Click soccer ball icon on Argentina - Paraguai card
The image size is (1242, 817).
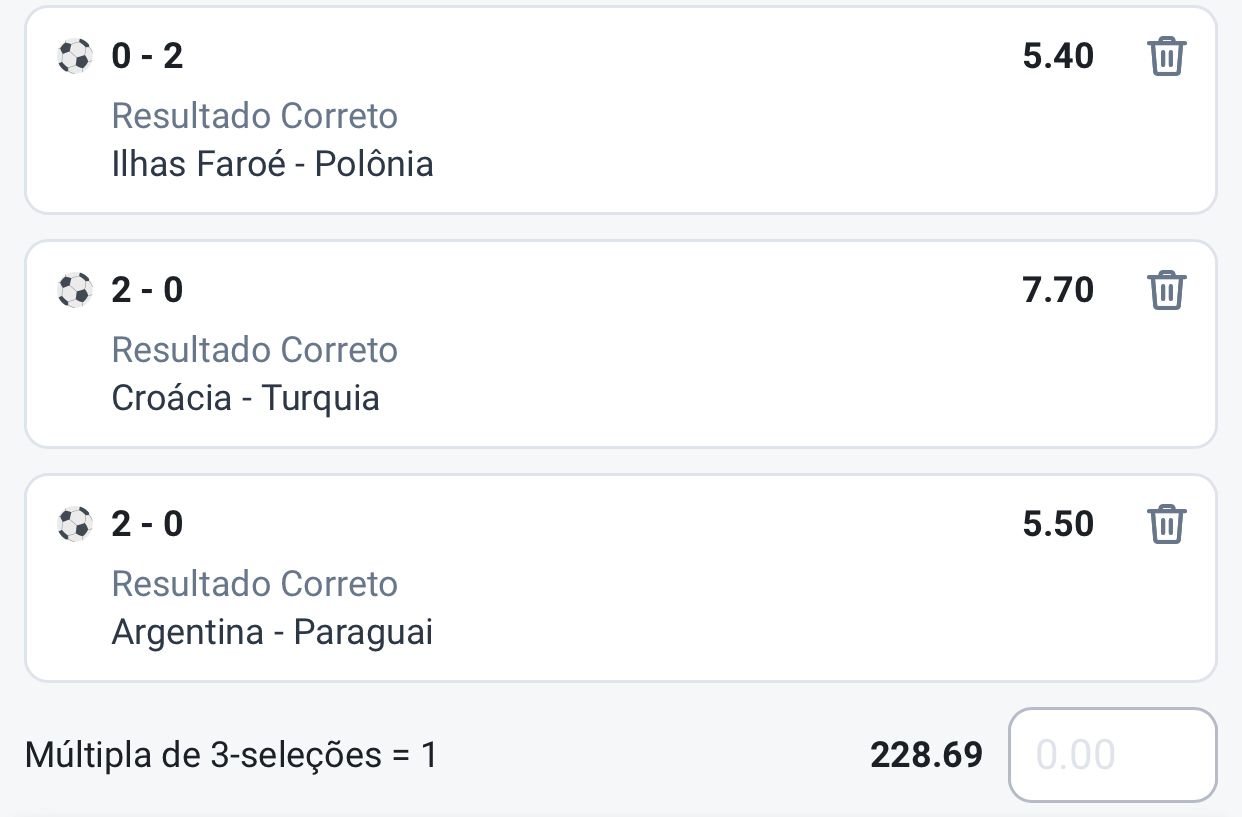(75, 524)
